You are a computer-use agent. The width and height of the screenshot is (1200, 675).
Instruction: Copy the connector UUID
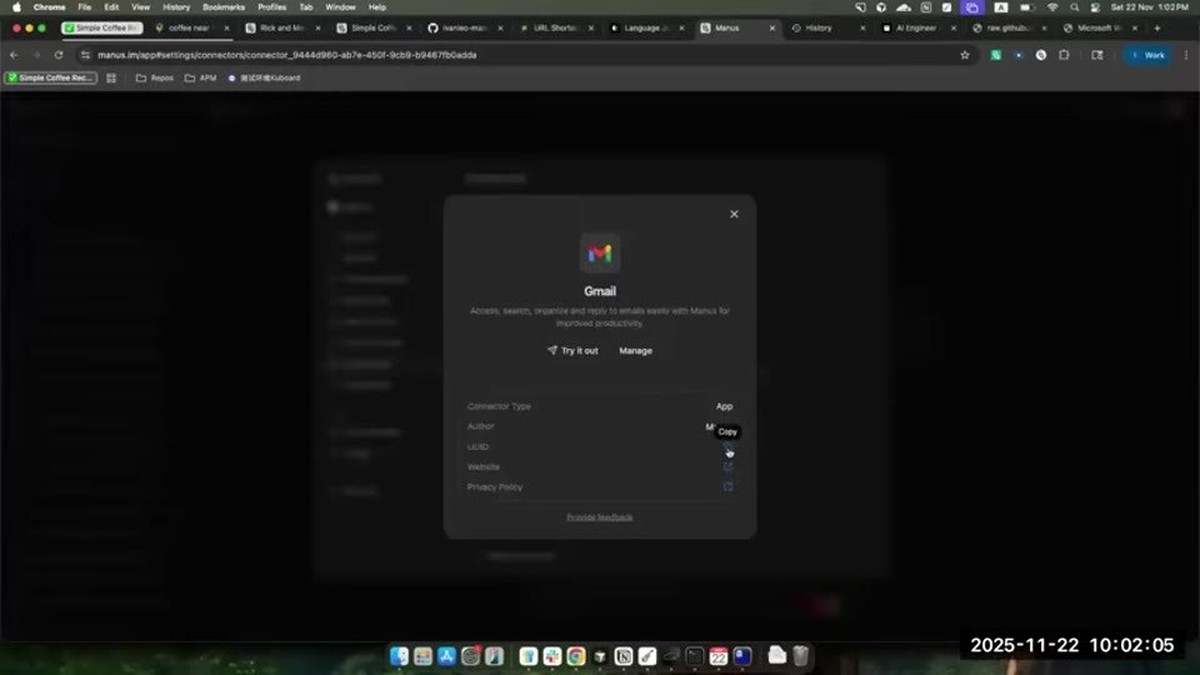728,447
